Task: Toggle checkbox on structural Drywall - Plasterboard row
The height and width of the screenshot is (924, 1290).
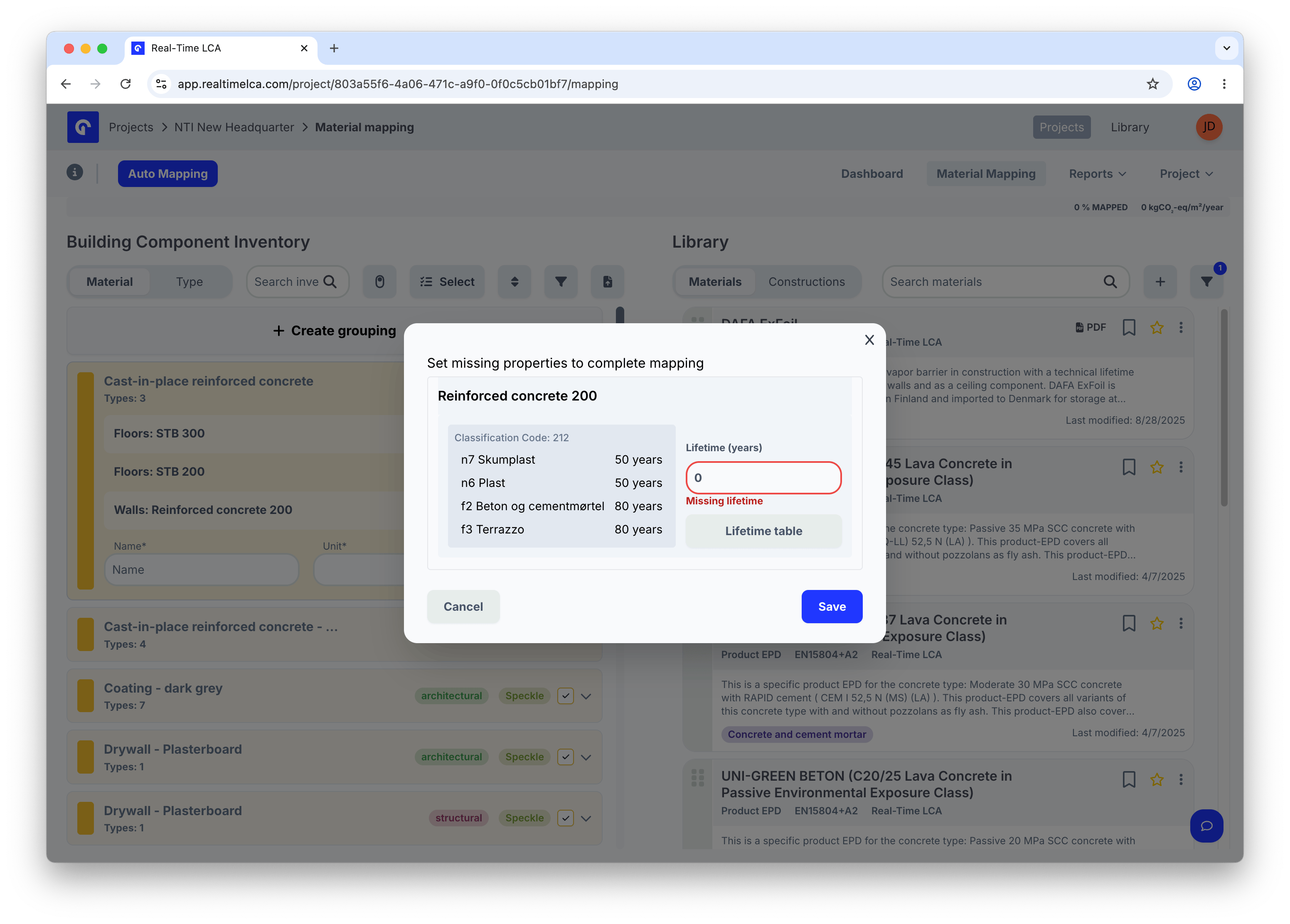Action: tap(565, 818)
